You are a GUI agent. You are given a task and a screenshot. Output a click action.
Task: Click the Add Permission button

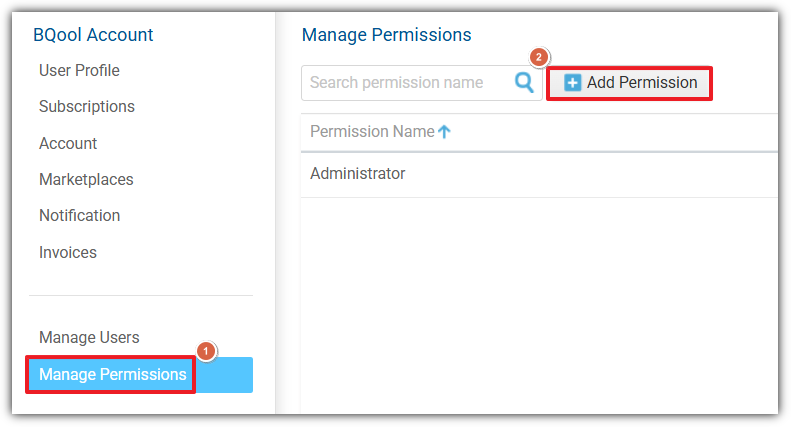pos(629,83)
